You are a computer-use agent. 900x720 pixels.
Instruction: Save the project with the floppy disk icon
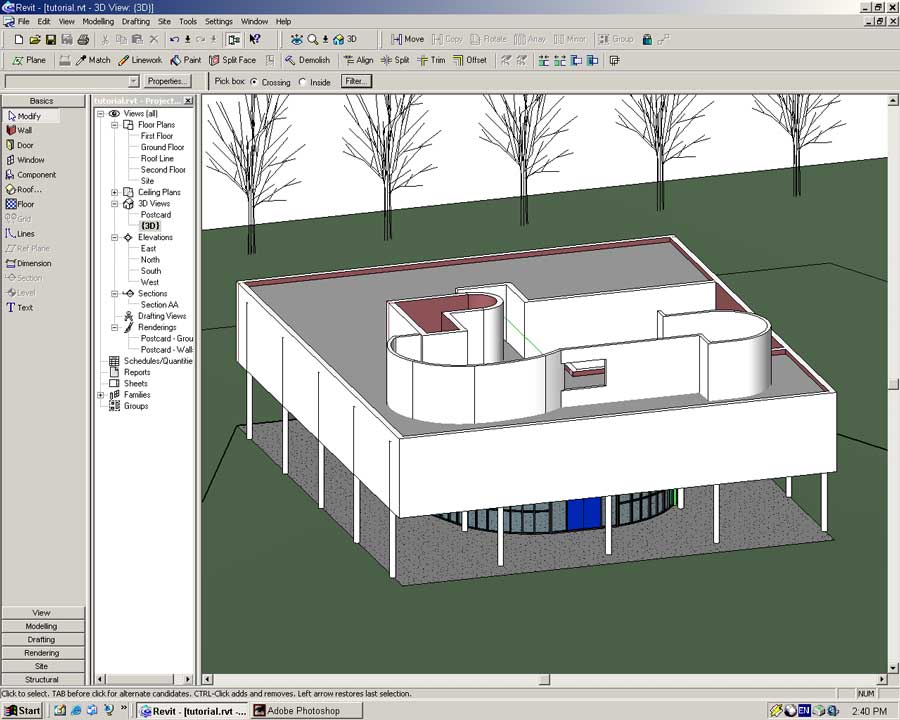pyautogui.click(x=51, y=40)
